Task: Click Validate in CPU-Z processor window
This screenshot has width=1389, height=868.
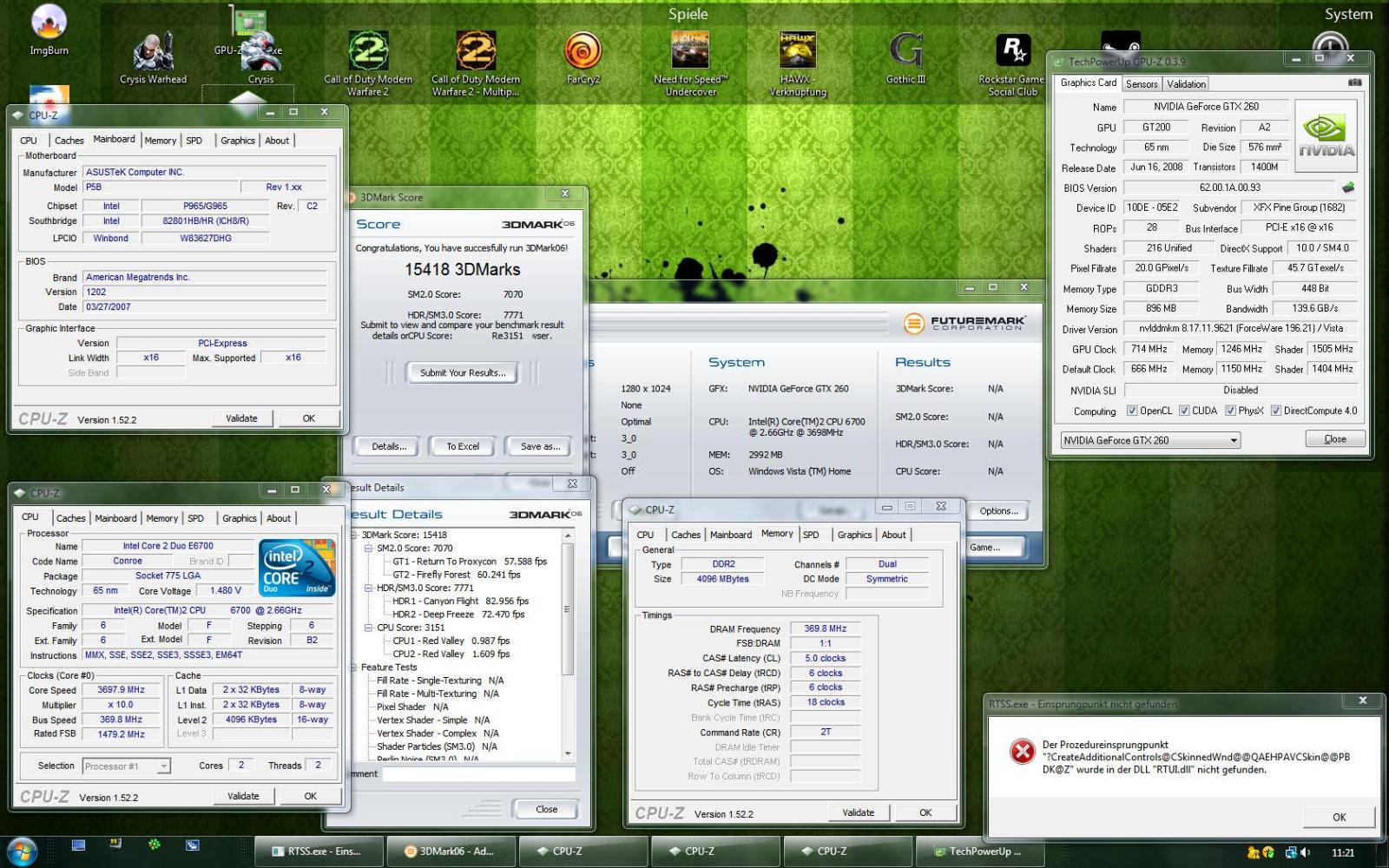Action: [243, 796]
